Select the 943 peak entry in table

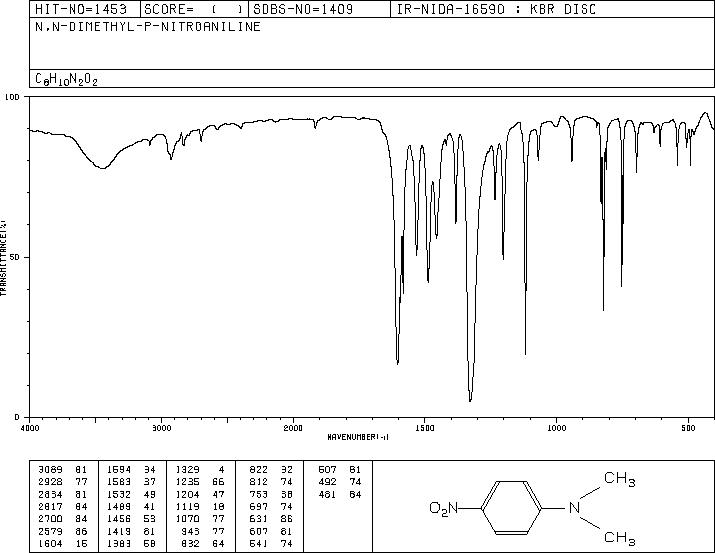[x=204, y=531]
